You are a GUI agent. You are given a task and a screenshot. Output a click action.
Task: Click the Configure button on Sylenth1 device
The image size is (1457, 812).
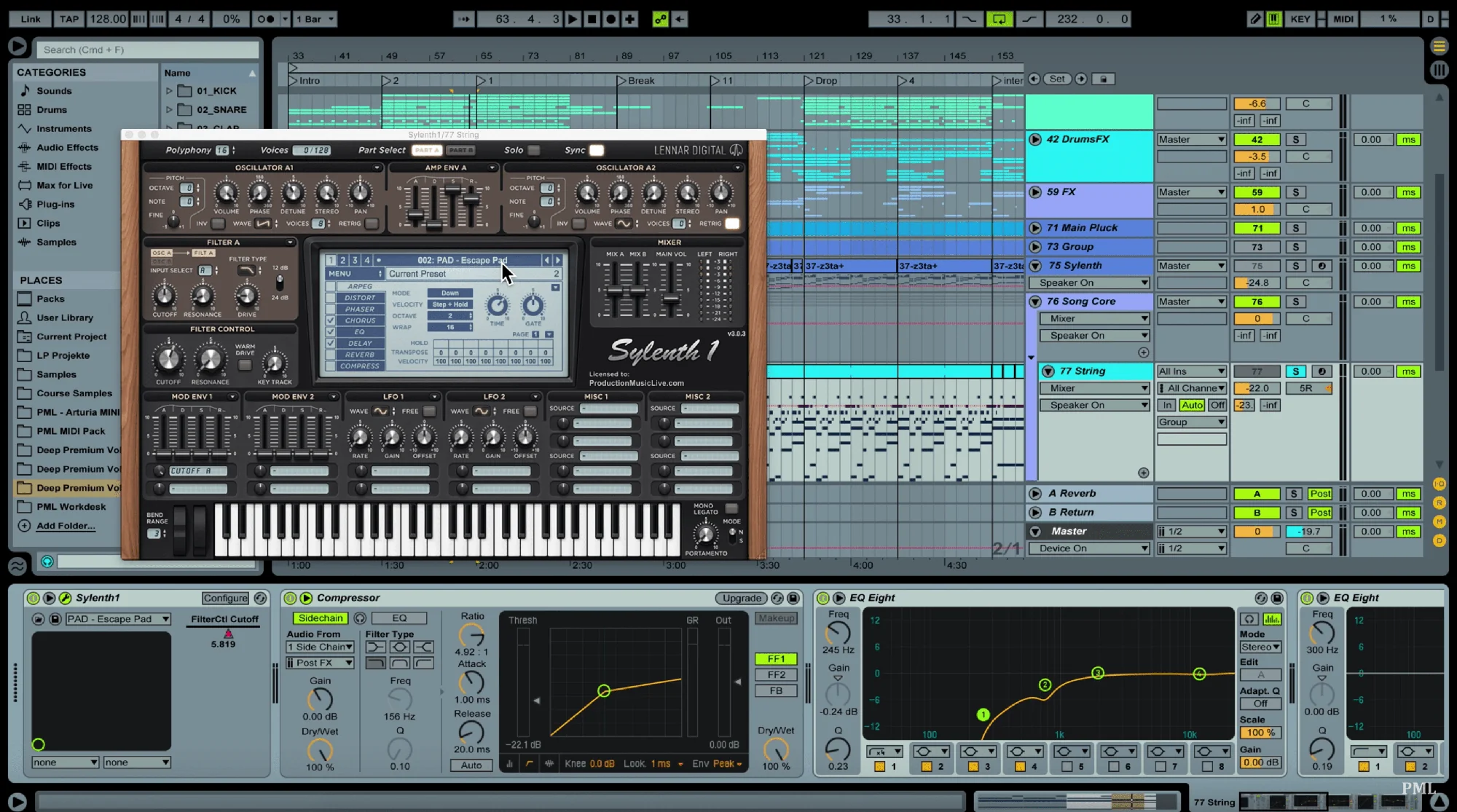[225, 598]
